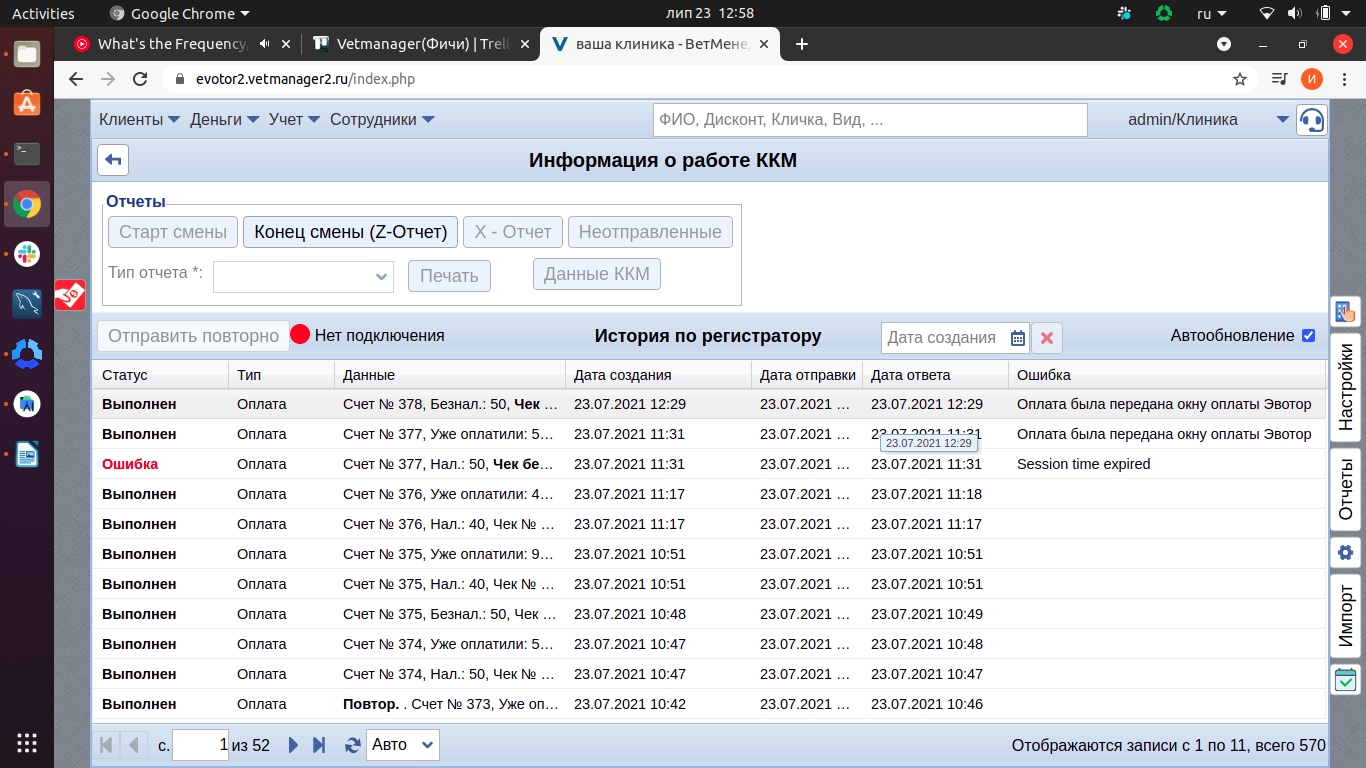1366x768 pixels.
Task: Click the client search input field
Action: click(x=869, y=120)
